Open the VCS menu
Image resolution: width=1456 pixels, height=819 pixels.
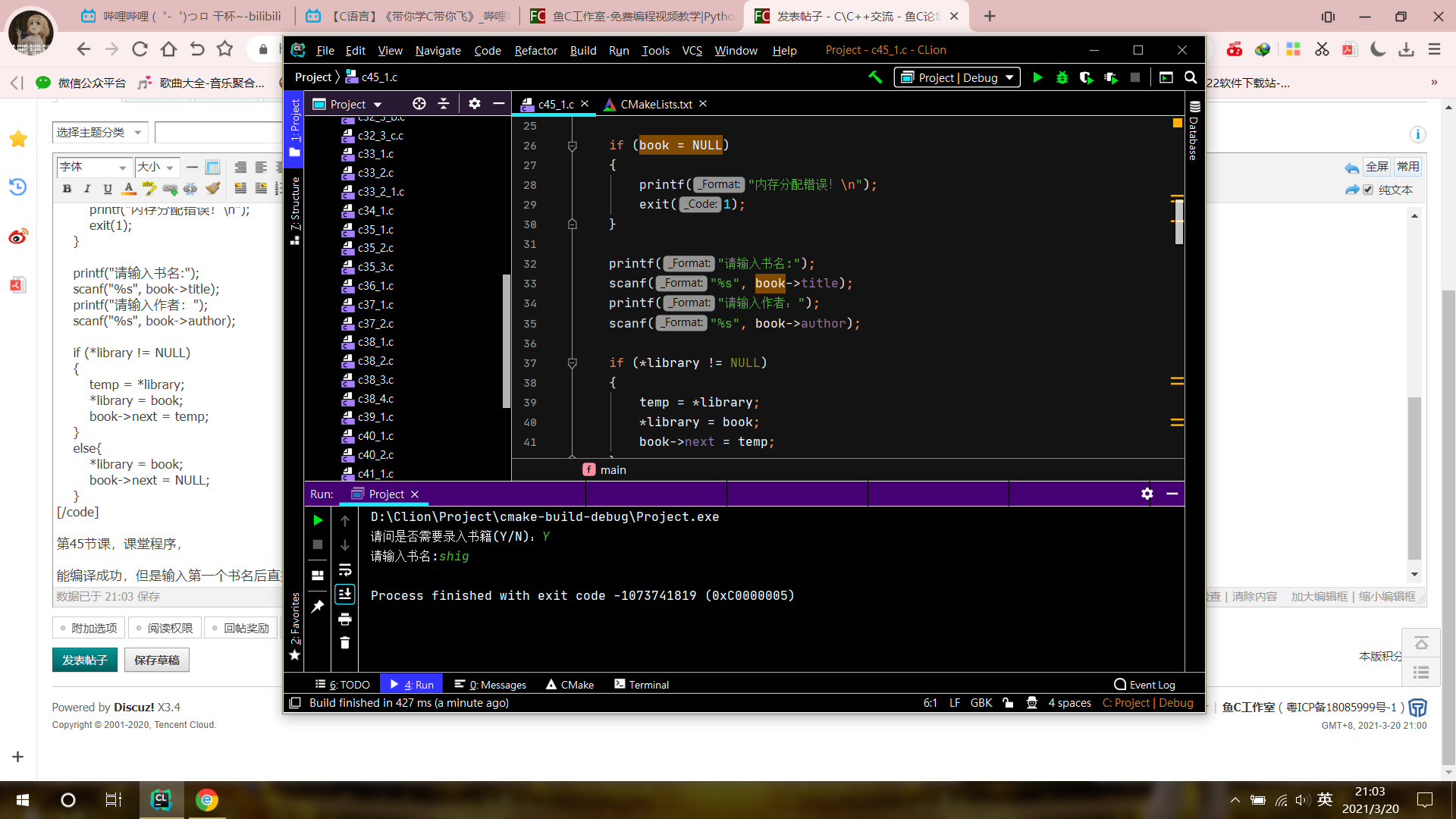coord(692,50)
